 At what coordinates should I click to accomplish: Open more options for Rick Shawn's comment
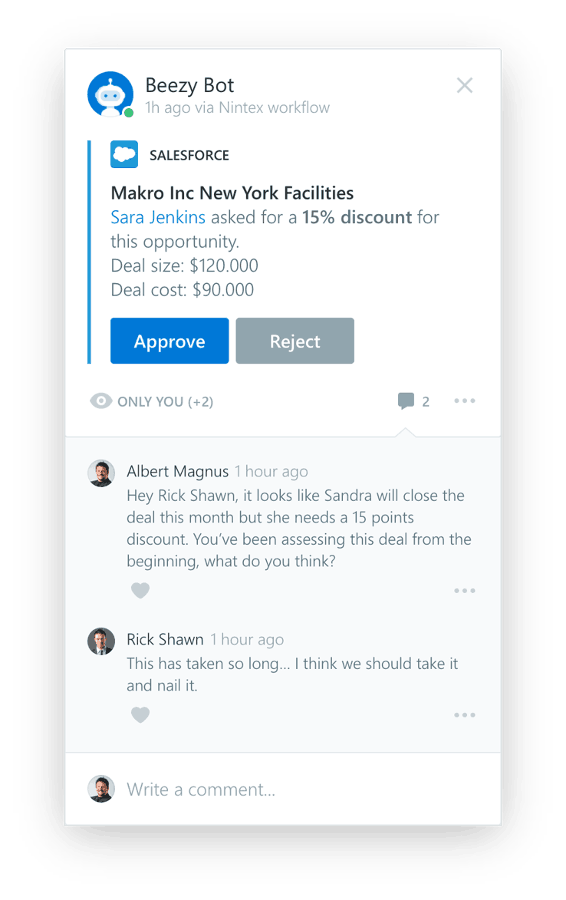[464, 715]
